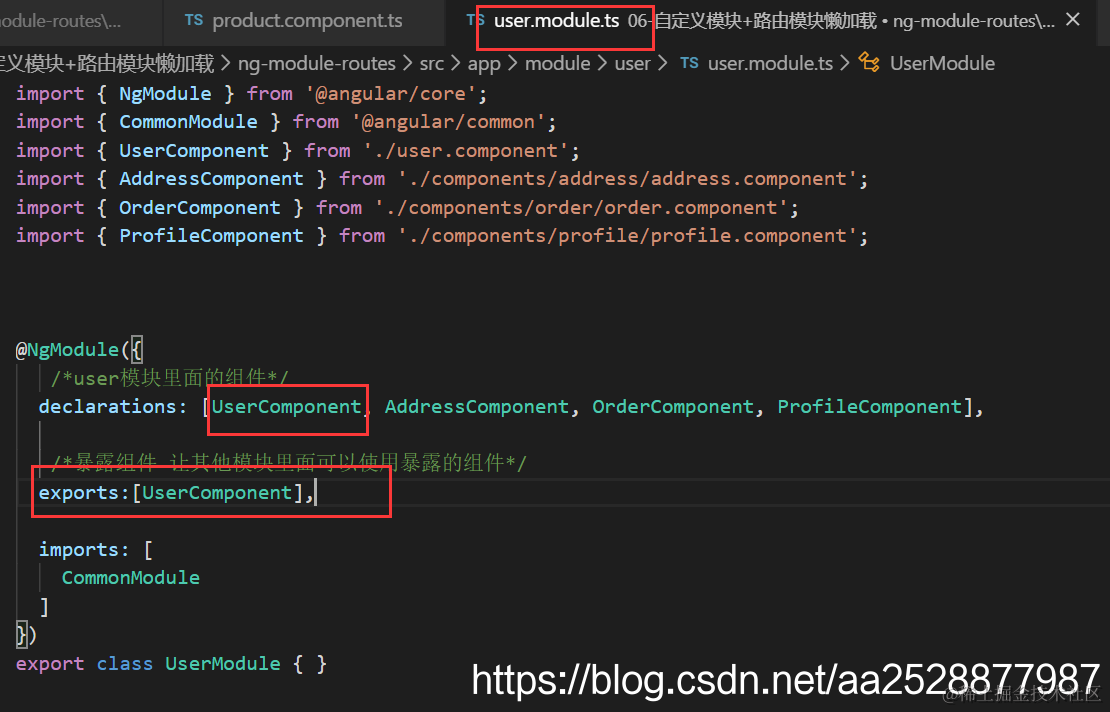Click OrderComponent in the declarations array
1110x712 pixels.
coord(673,407)
